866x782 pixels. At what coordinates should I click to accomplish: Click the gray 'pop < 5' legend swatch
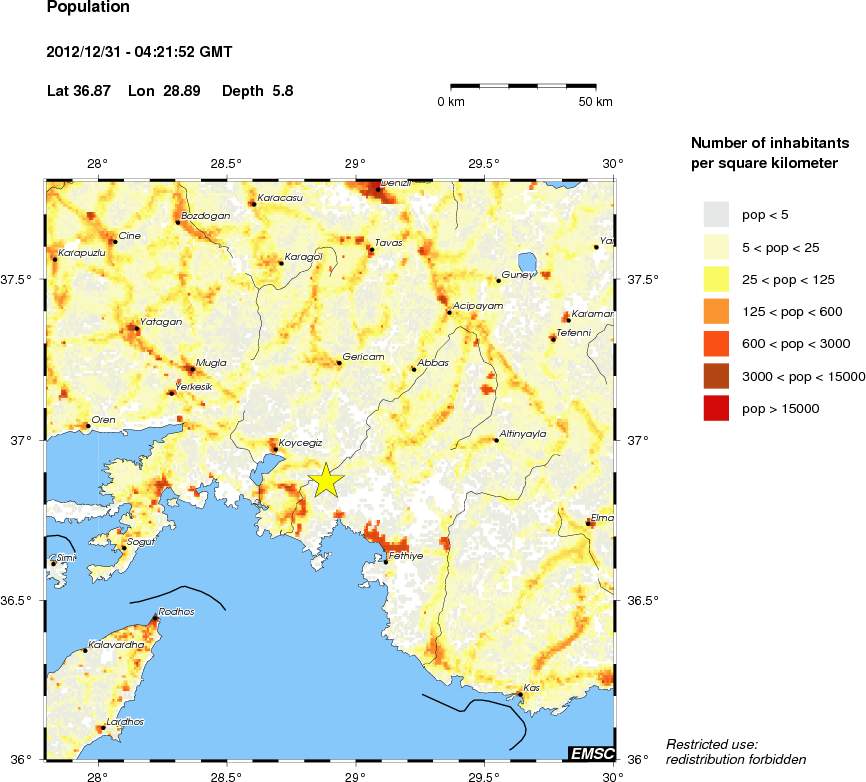(x=717, y=214)
